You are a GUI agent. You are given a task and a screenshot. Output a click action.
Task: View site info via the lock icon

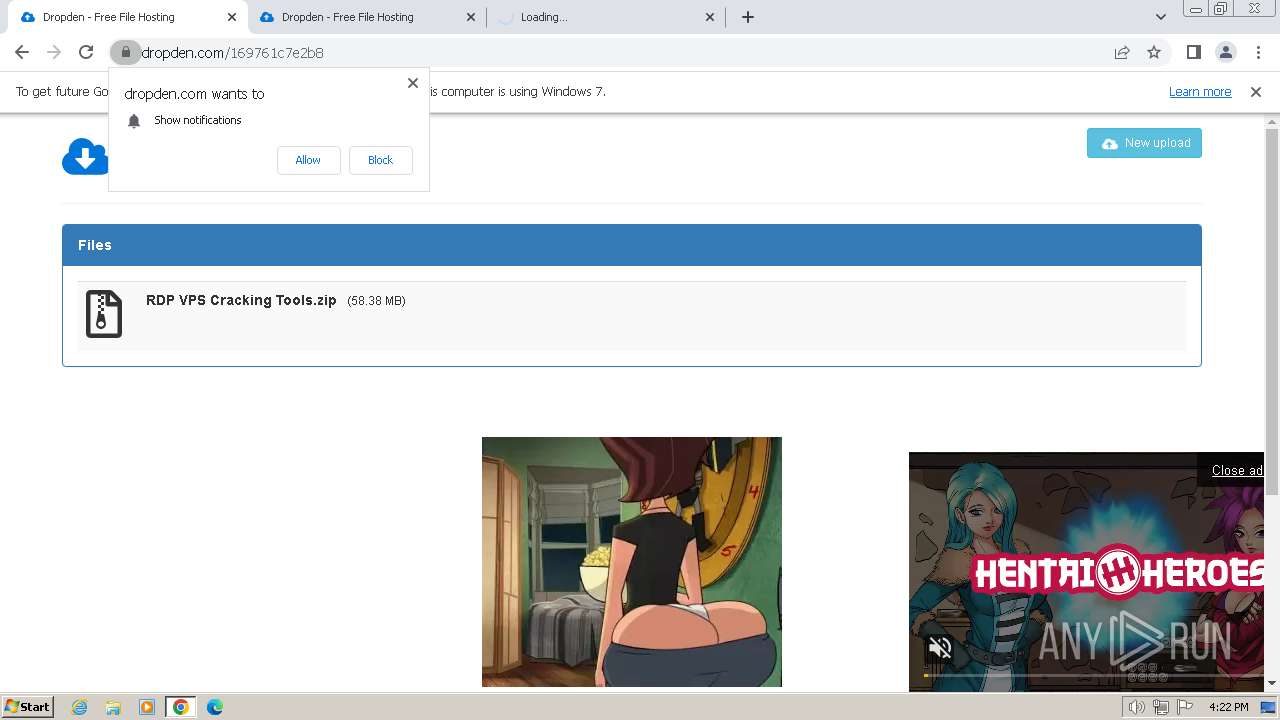pos(125,52)
